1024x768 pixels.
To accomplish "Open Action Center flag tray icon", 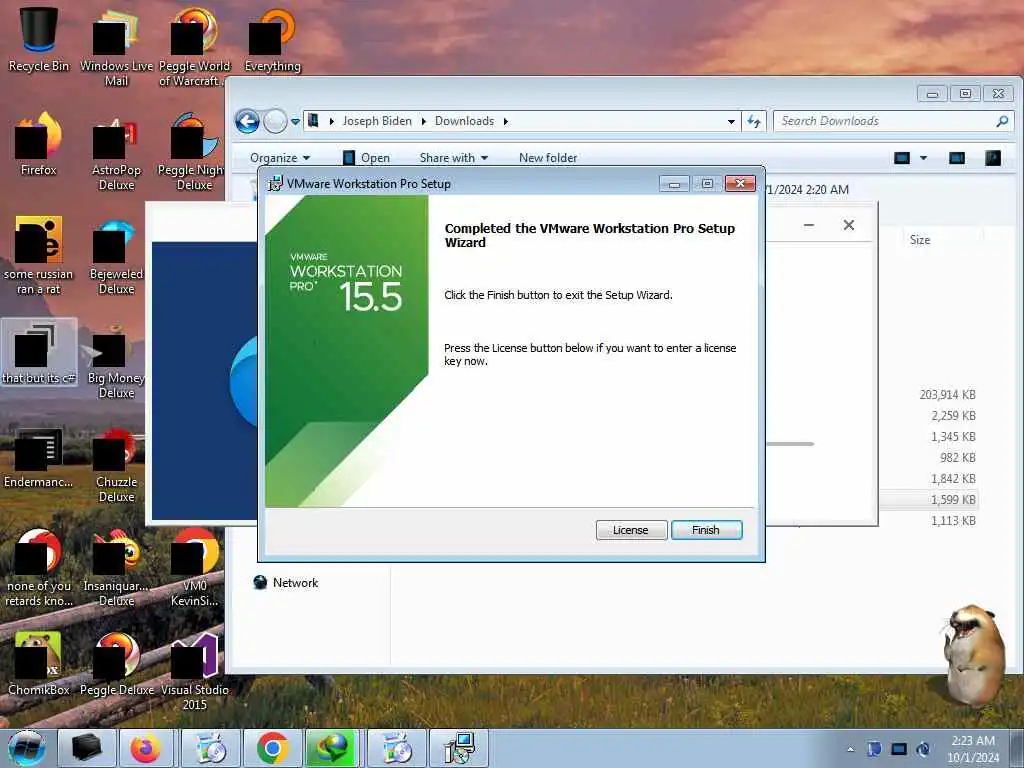I will pyautogui.click(x=874, y=749).
